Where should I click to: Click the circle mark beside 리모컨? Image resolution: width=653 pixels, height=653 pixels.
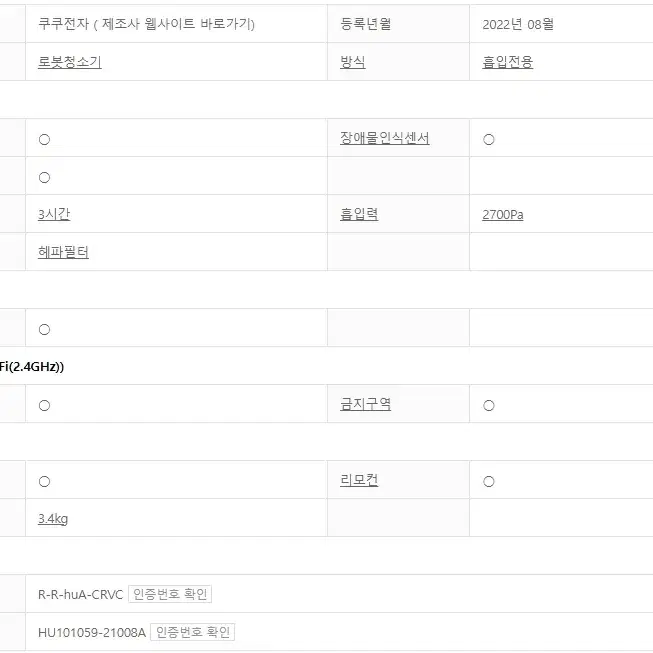tap(489, 482)
